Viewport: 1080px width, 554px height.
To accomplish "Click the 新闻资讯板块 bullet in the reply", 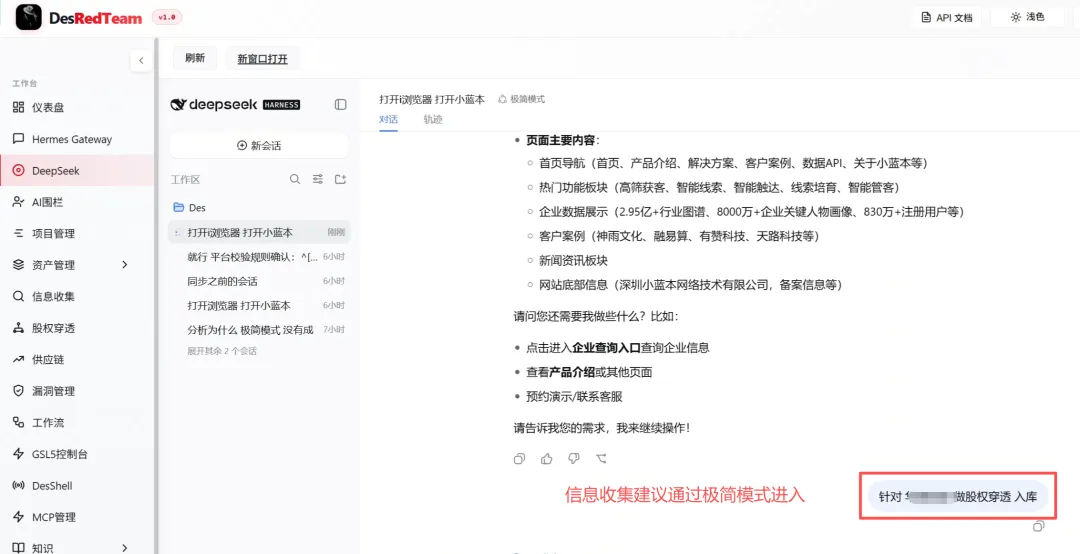I will tap(574, 260).
